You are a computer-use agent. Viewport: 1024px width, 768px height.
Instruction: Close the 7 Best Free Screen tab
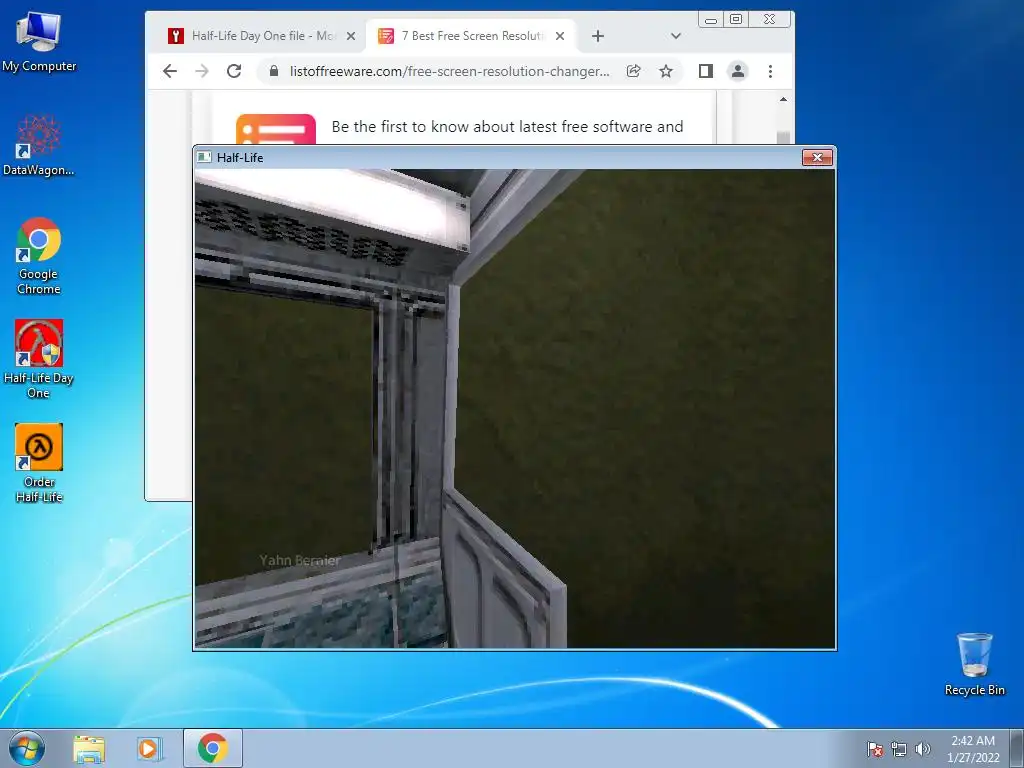(x=560, y=36)
